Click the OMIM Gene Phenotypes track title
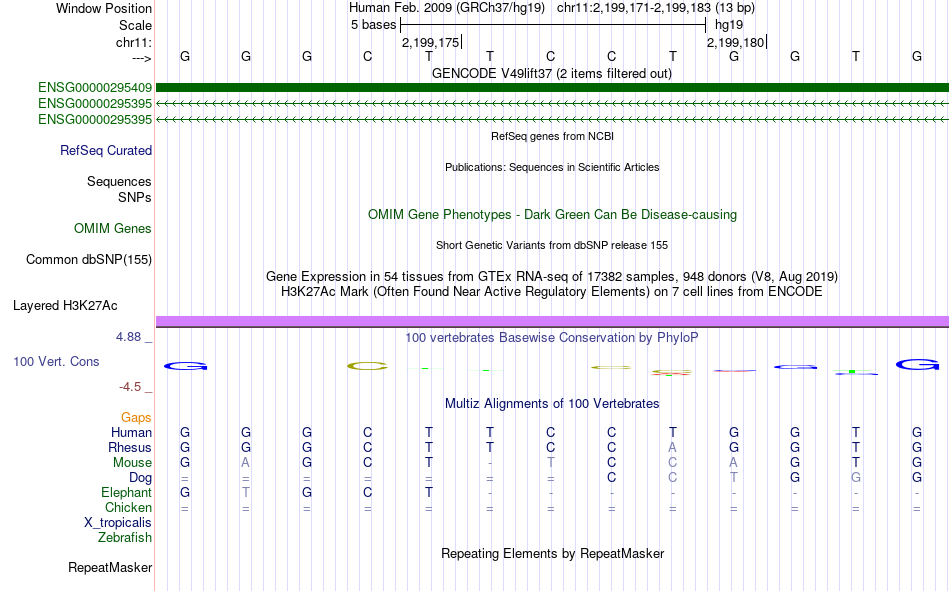The image size is (950, 591). coord(552,215)
